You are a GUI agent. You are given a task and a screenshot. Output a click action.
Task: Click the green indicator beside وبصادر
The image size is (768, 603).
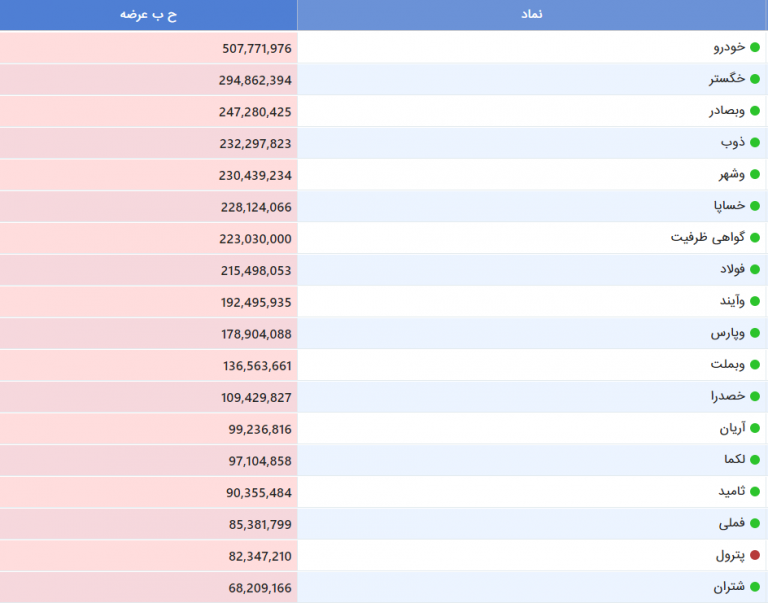[x=755, y=111]
